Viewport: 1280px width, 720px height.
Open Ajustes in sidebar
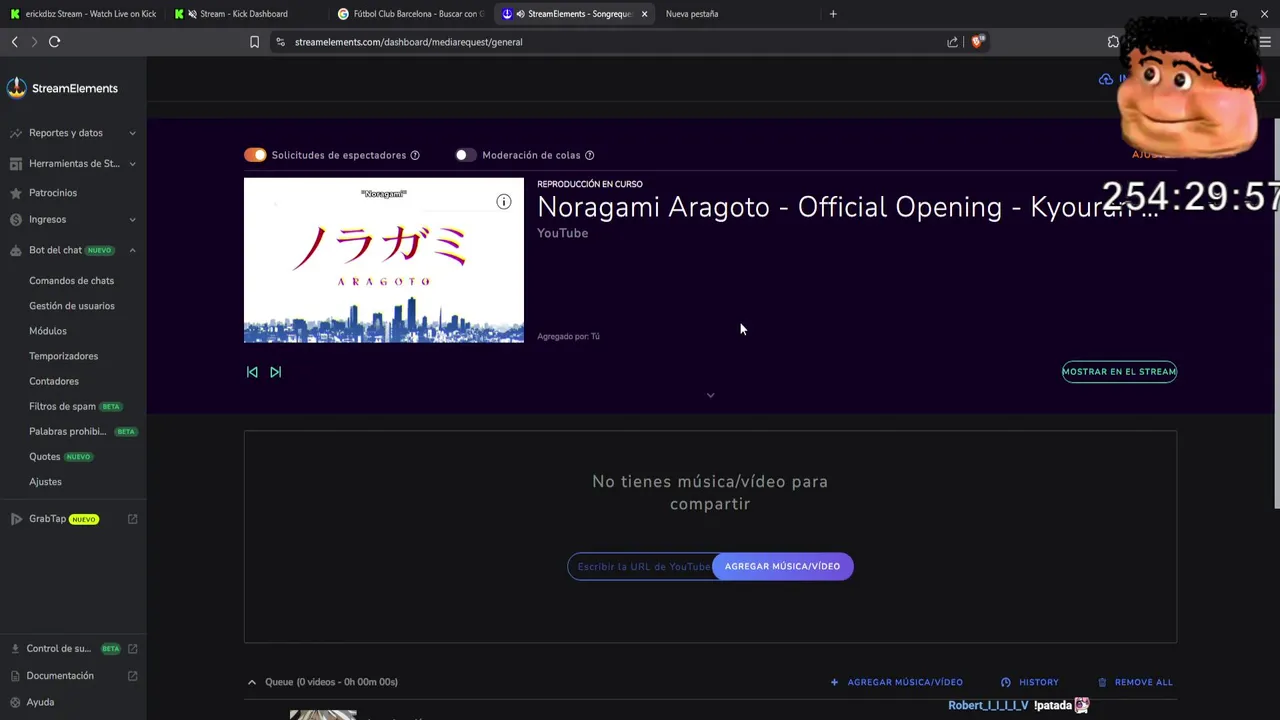[x=45, y=482]
